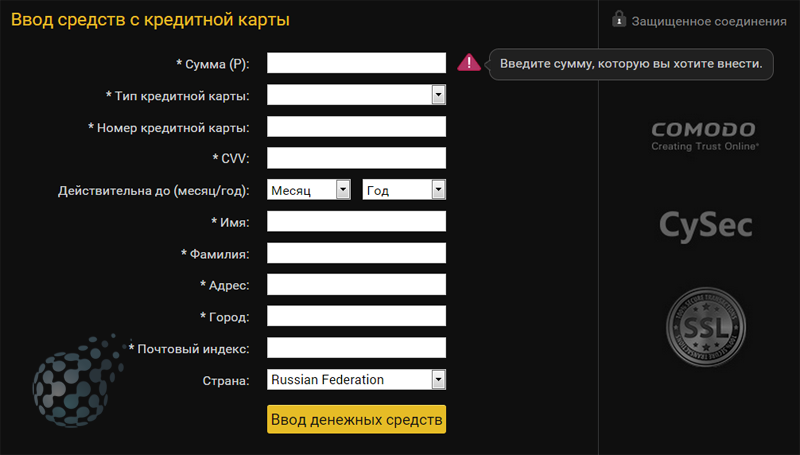This screenshot has height=455, width=800.
Task: Click the heading Ввод средств с кредитной карты
Action: tap(150, 20)
